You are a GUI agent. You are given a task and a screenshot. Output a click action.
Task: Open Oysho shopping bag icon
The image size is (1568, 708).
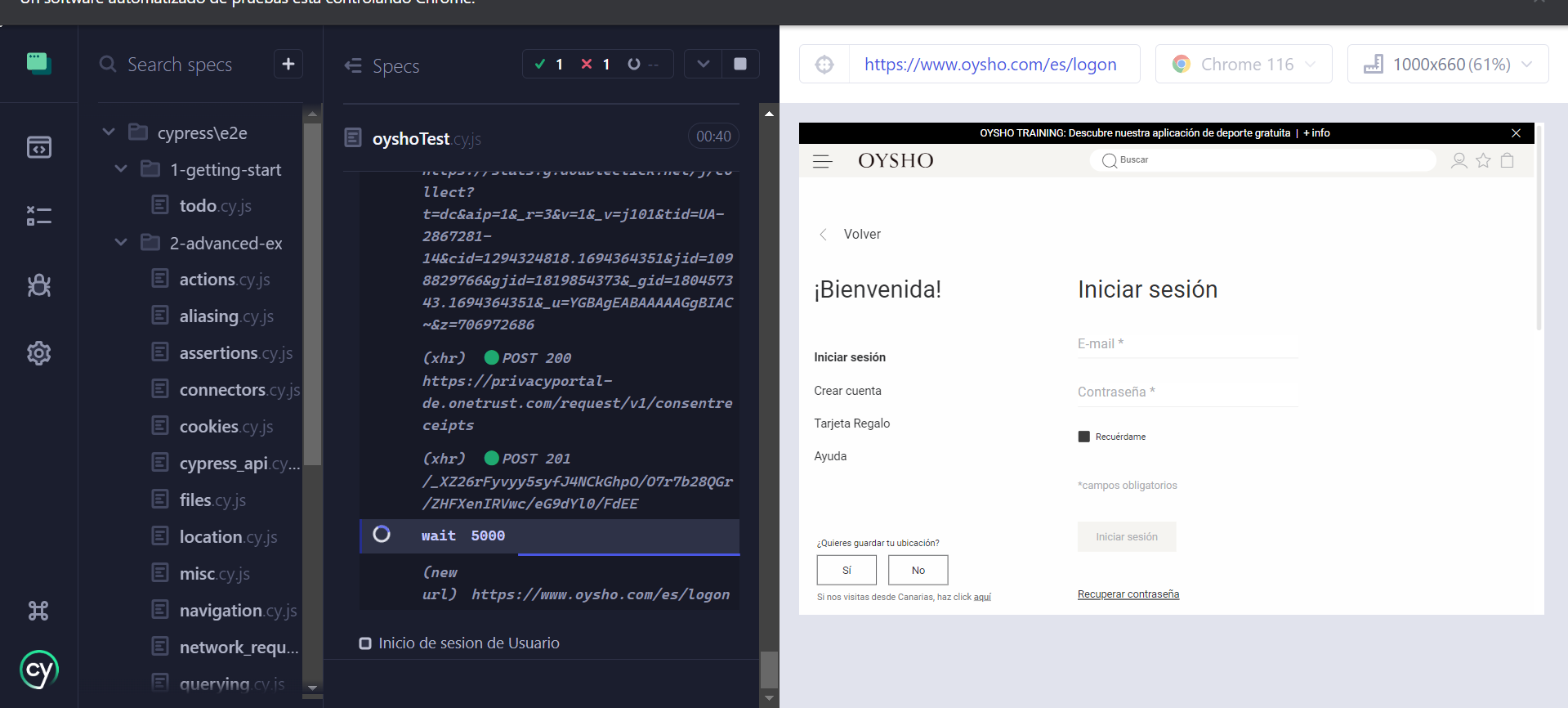coord(1508,160)
